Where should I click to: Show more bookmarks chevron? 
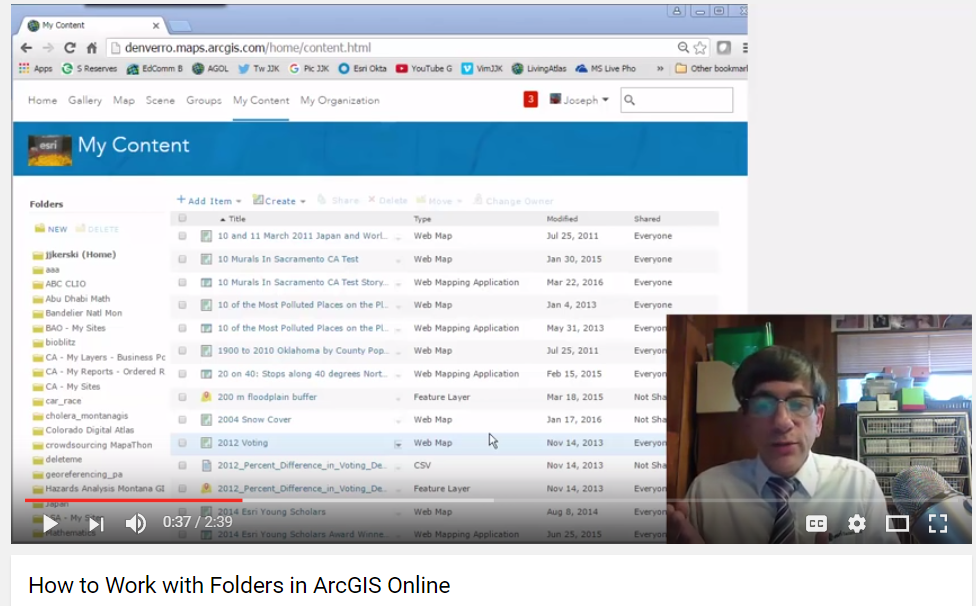[660, 68]
